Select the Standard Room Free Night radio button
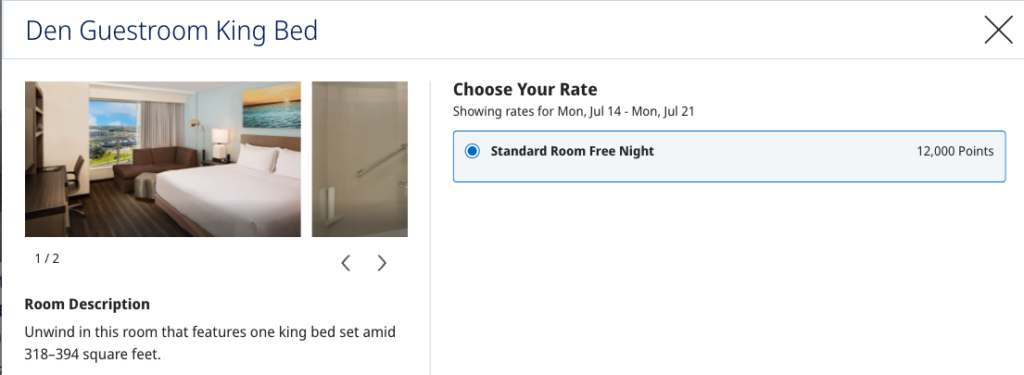Viewport: 1024px width, 375px height. coord(472,152)
